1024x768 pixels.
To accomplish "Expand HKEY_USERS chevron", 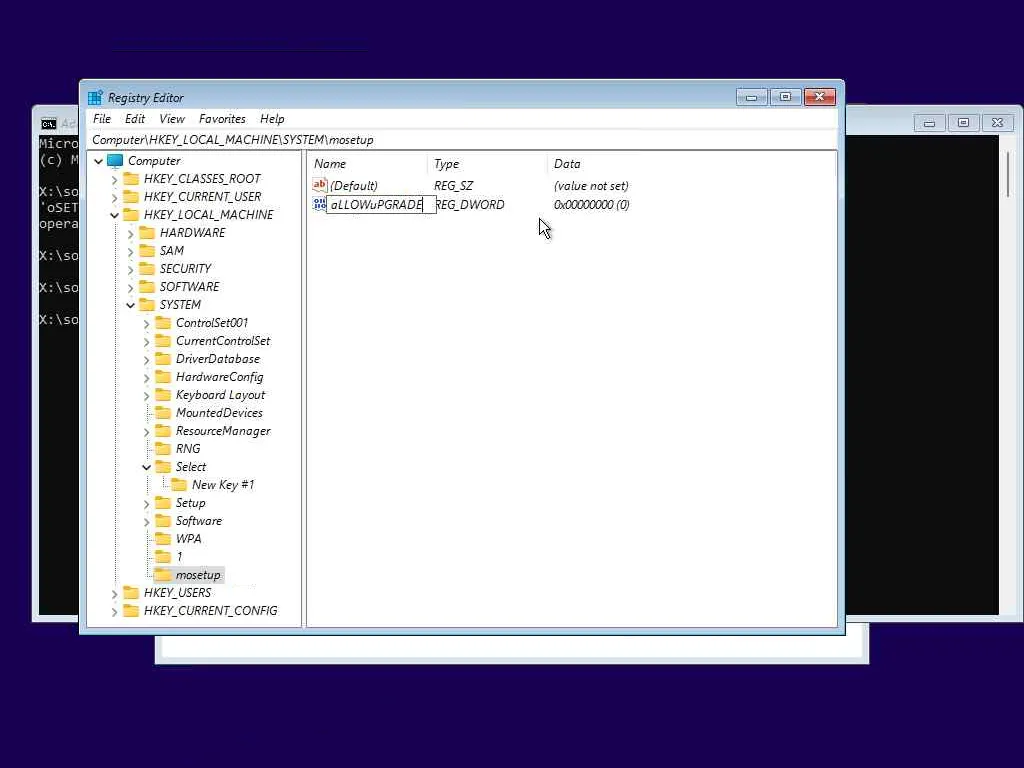I will pos(114,593).
